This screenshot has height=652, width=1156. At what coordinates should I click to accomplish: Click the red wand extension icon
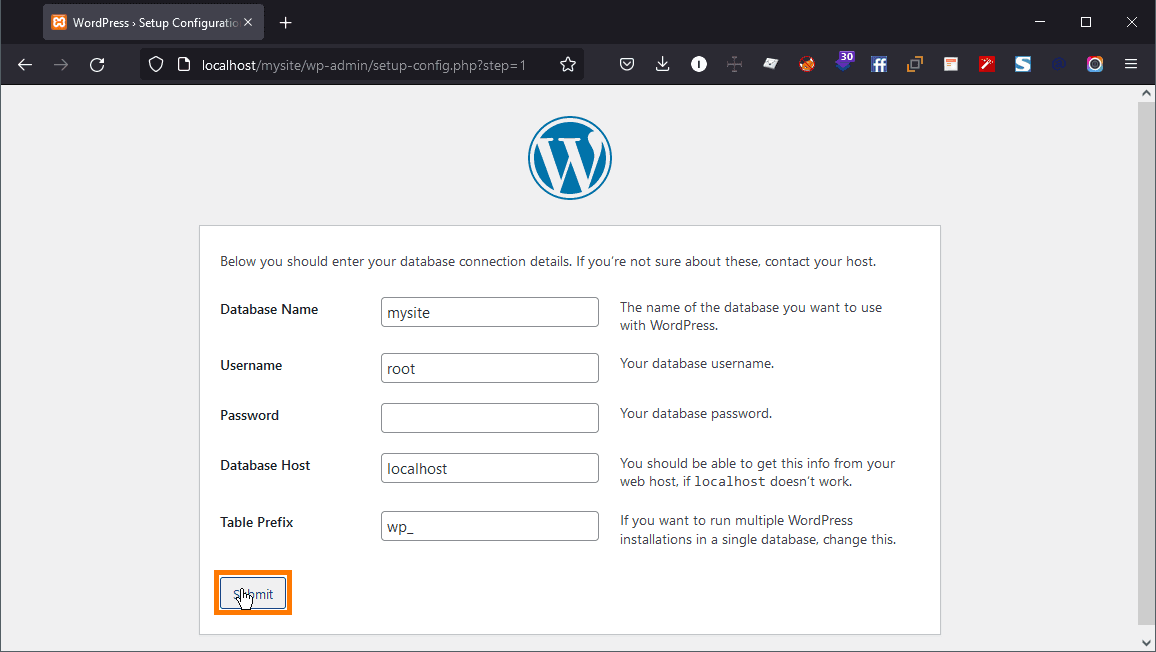pyautogui.click(x=986, y=65)
